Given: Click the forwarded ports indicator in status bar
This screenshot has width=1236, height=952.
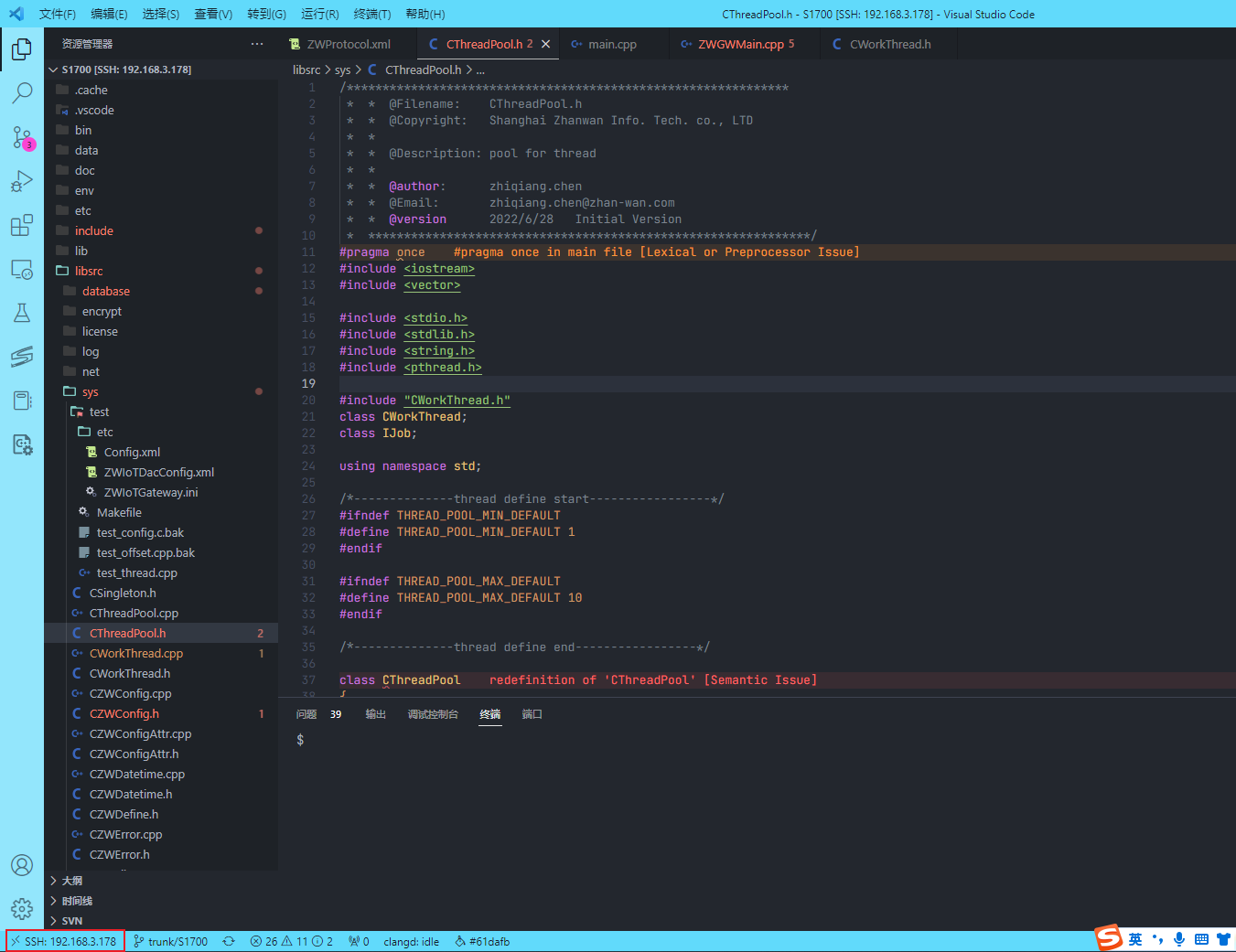Looking at the screenshot, I should (359, 941).
